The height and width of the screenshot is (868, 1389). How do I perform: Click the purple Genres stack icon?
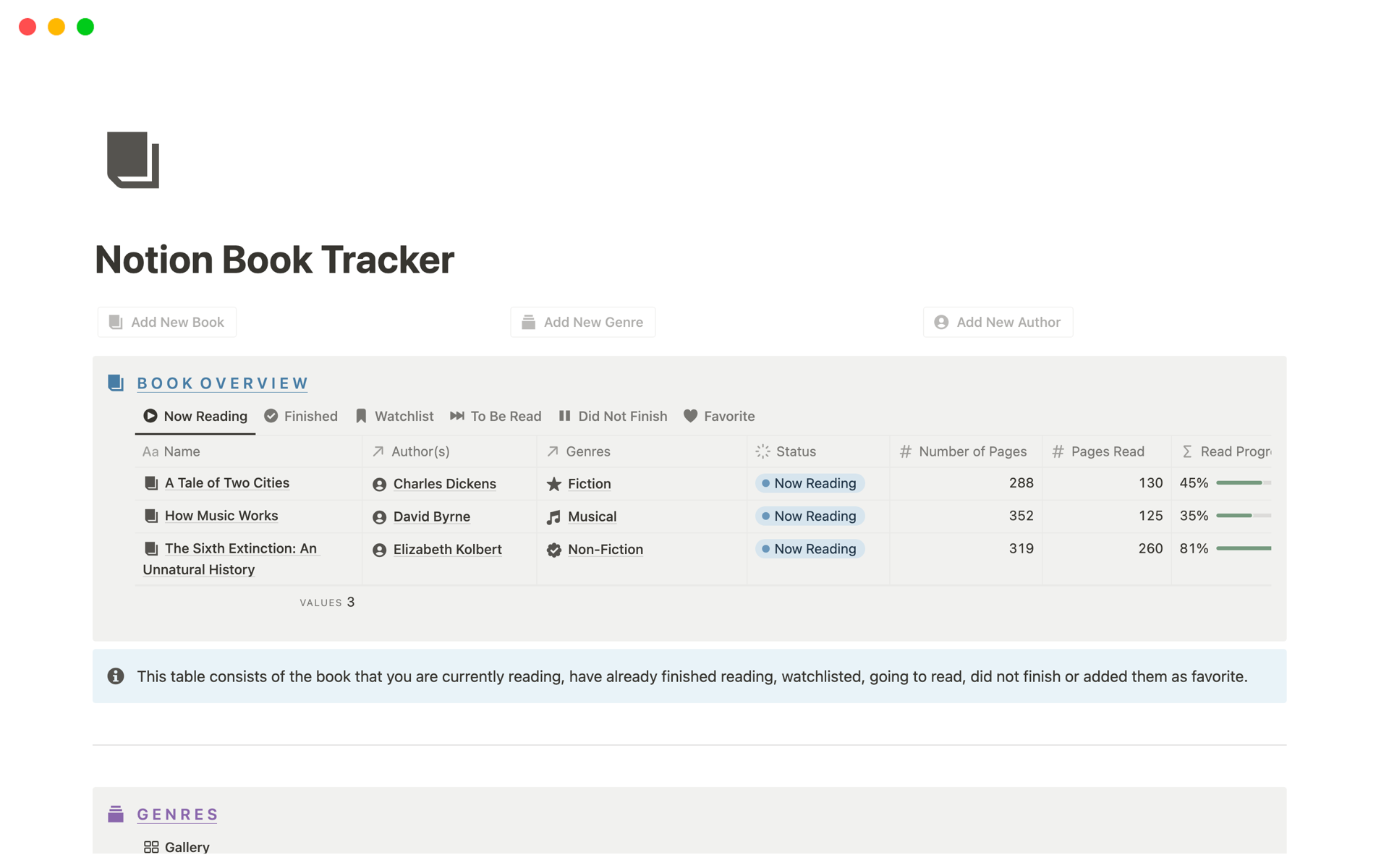point(116,814)
